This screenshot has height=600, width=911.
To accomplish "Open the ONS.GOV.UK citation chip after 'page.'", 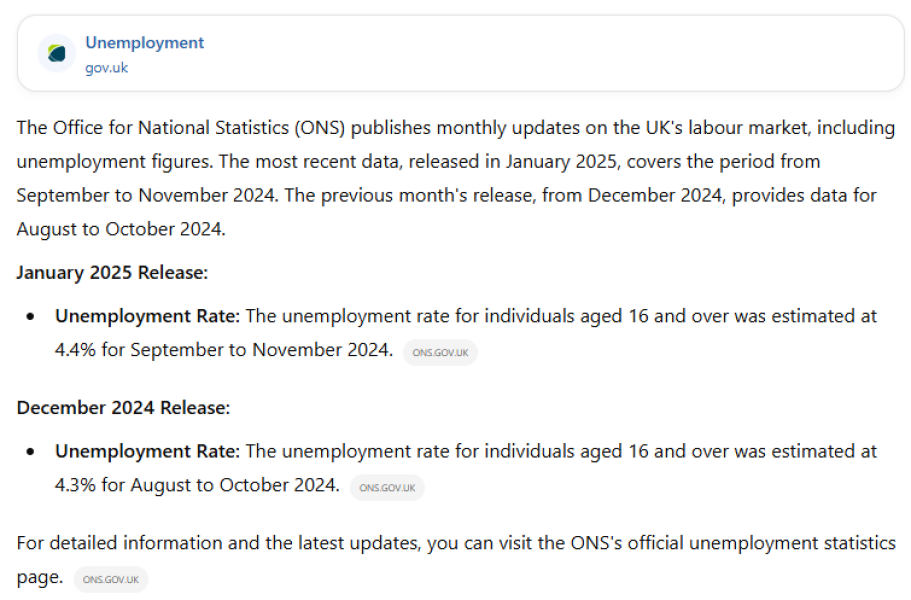I will point(111,580).
